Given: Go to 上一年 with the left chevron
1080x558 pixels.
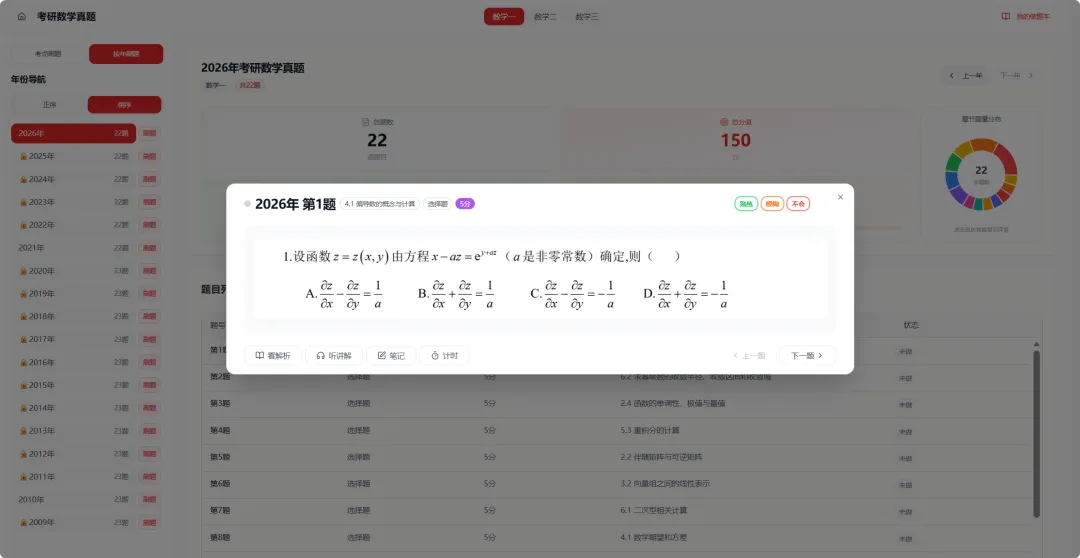Looking at the screenshot, I should click(x=966, y=76).
